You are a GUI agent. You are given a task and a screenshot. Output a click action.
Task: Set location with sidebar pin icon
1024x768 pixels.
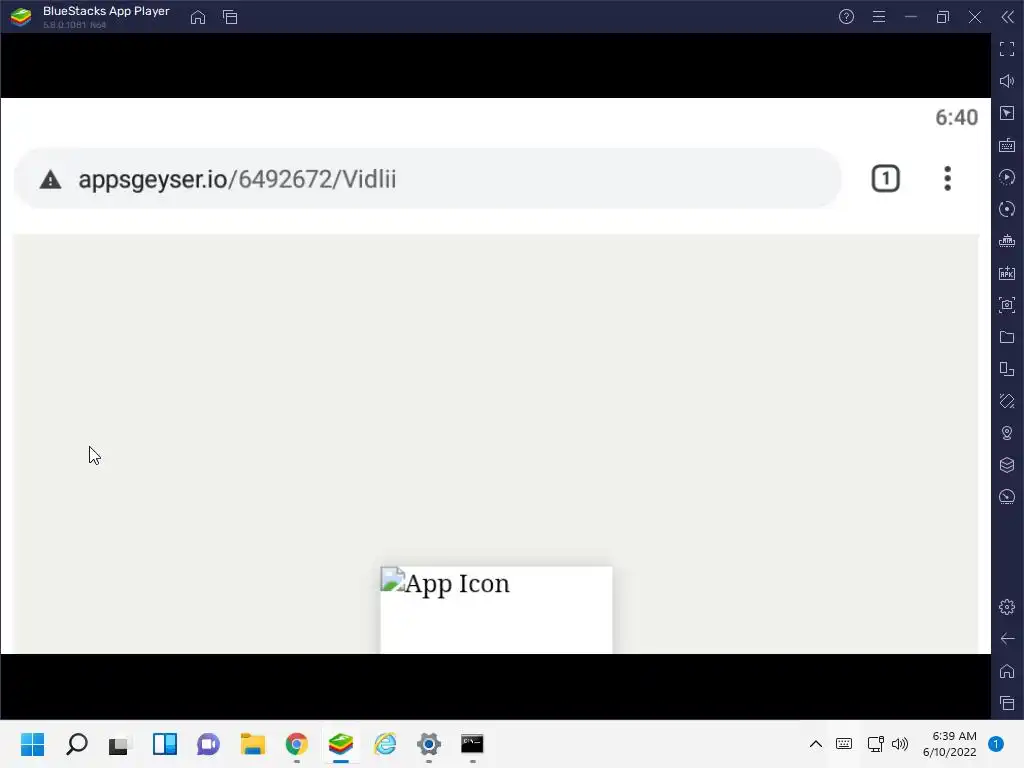[1007, 433]
